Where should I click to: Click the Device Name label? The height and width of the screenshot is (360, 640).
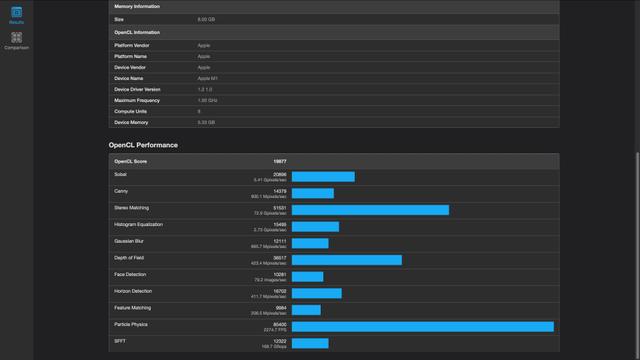(x=129, y=78)
